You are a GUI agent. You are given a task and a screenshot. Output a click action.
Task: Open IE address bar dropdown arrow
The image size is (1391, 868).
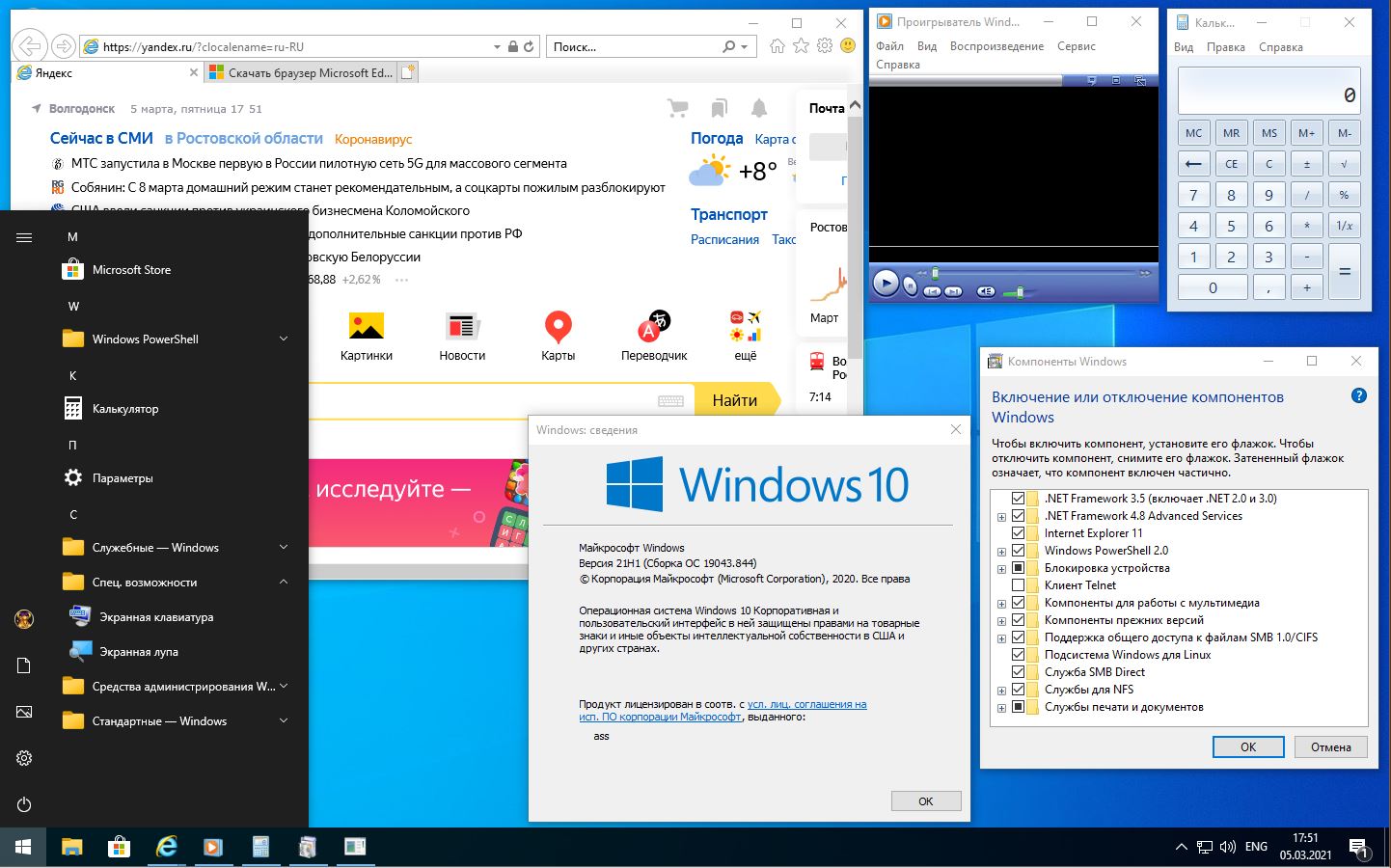coord(497,46)
